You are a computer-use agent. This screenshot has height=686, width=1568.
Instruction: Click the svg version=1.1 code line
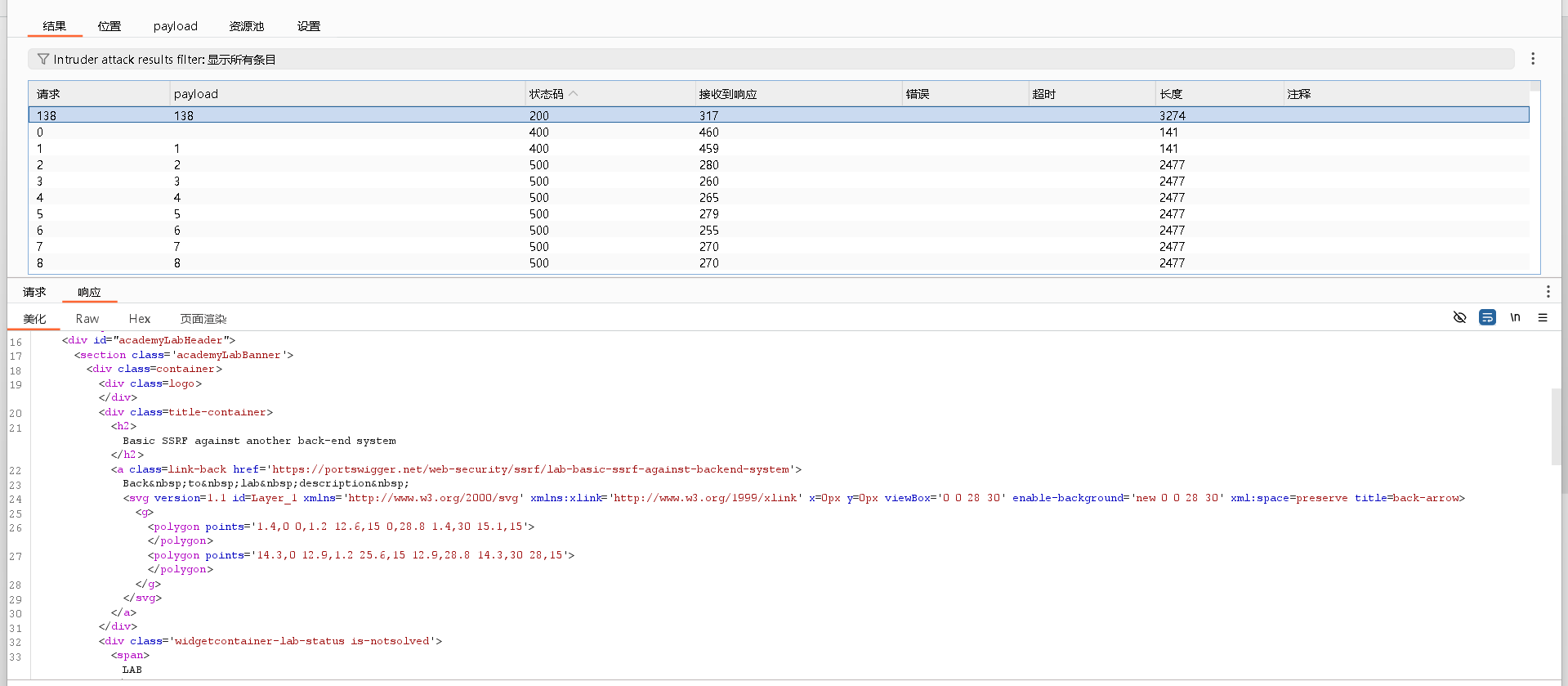[794, 498]
